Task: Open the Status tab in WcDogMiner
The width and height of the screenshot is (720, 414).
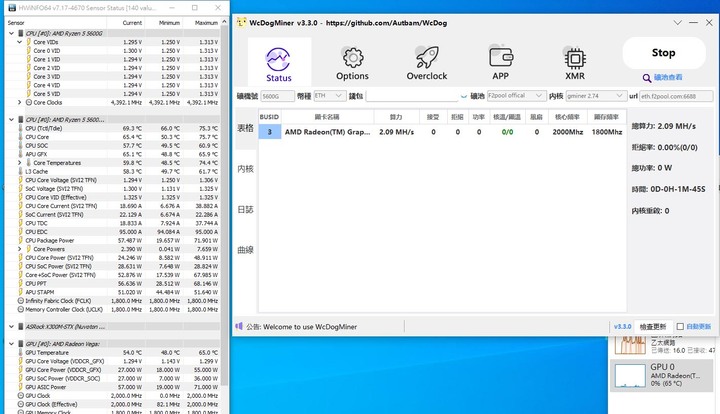Action: coord(279,62)
